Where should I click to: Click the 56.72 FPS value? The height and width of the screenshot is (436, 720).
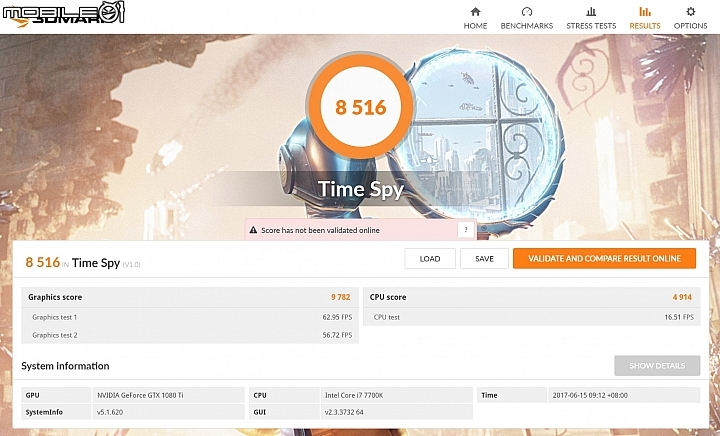tap(337, 335)
